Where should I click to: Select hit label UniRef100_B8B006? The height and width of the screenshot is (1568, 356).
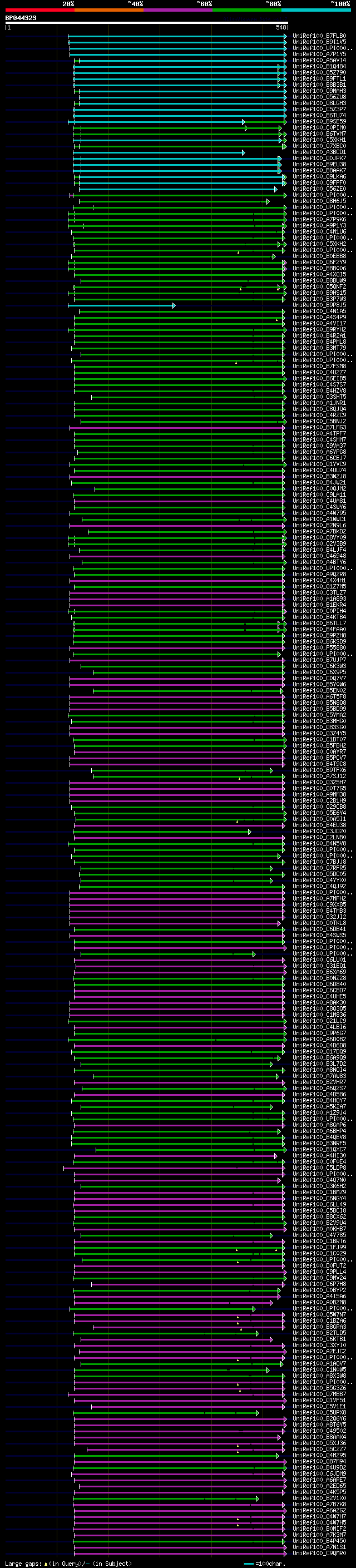click(319, 269)
